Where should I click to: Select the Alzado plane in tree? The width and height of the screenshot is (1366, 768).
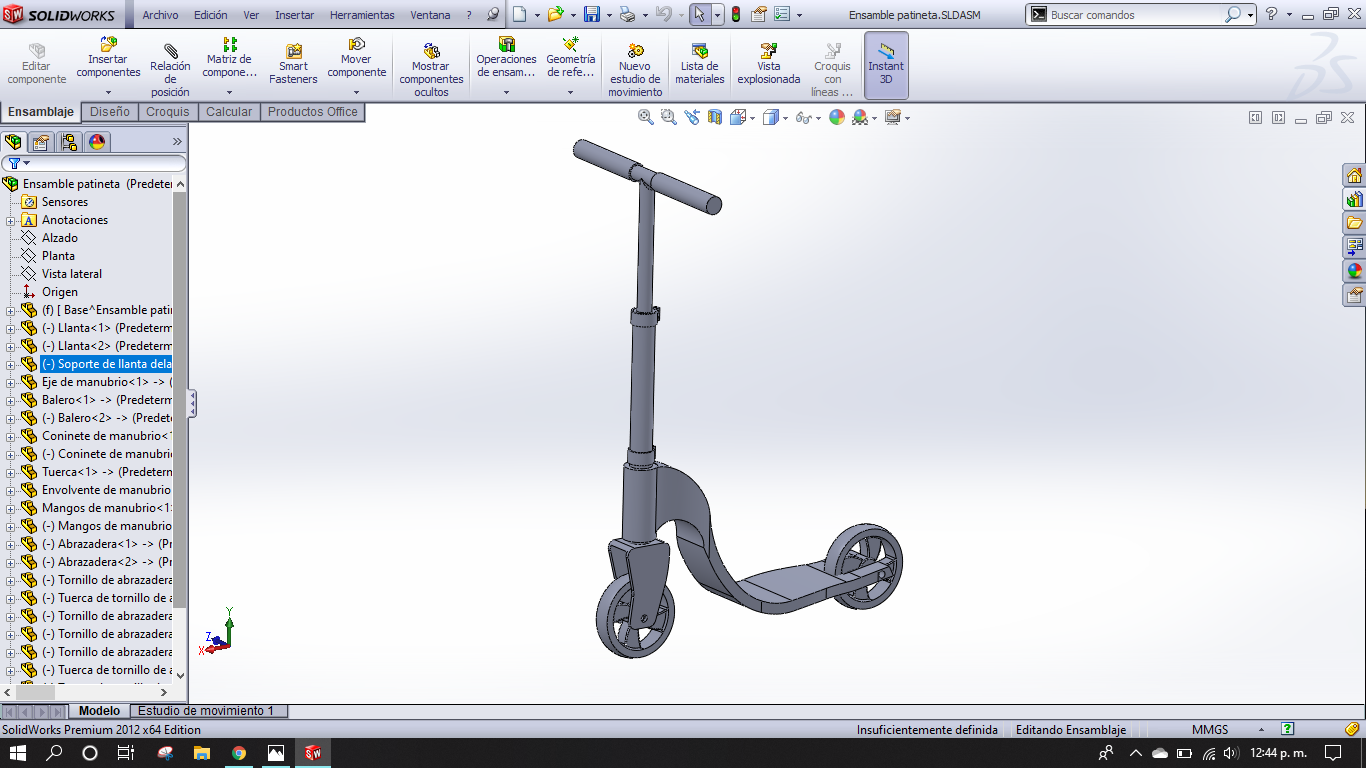[59, 238]
